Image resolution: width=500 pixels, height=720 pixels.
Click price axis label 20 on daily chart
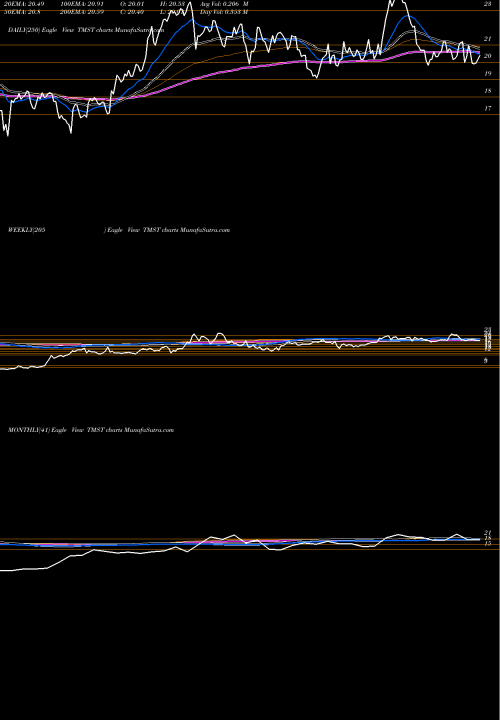(488, 56)
